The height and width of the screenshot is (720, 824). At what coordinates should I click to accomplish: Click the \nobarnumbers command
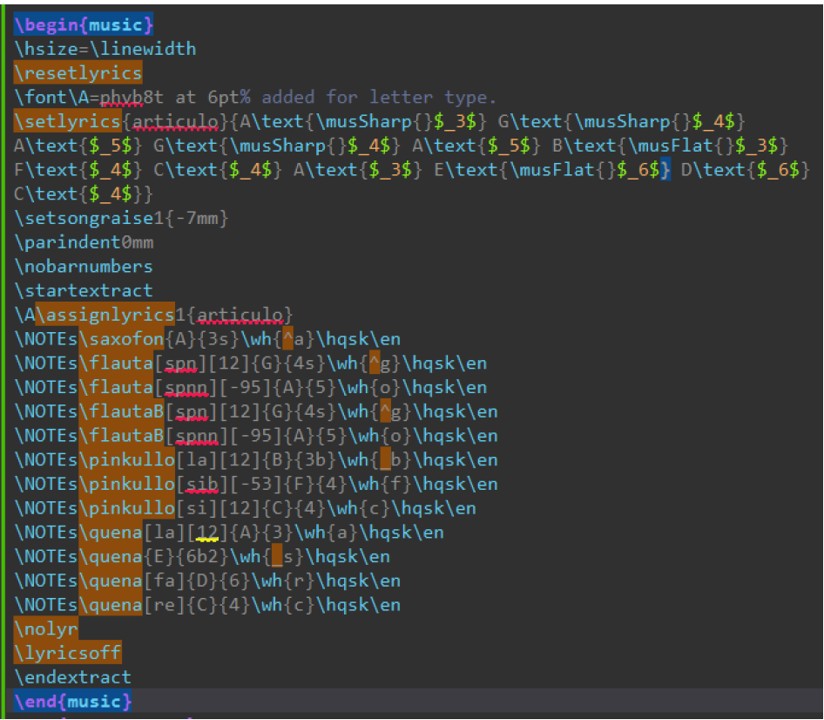pos(83,266)
